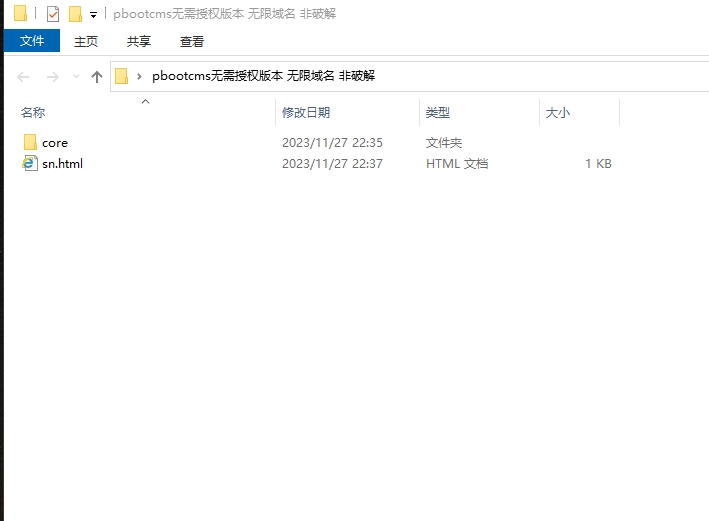Sort by the 大小 column header

tap(558, 112)
